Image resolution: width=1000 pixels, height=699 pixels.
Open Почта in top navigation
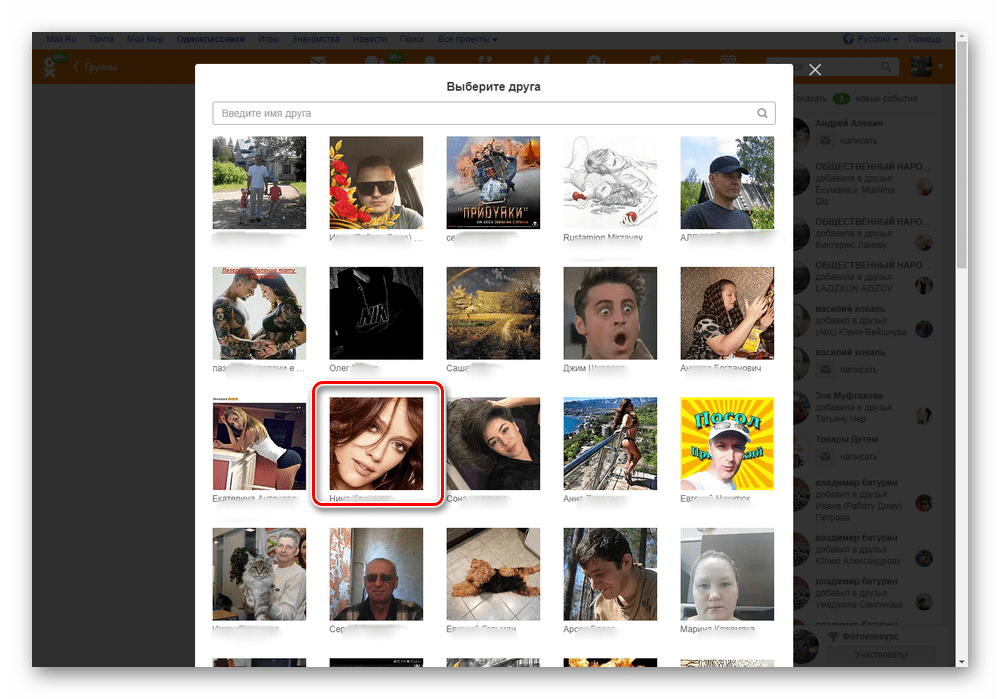[101, 39]
